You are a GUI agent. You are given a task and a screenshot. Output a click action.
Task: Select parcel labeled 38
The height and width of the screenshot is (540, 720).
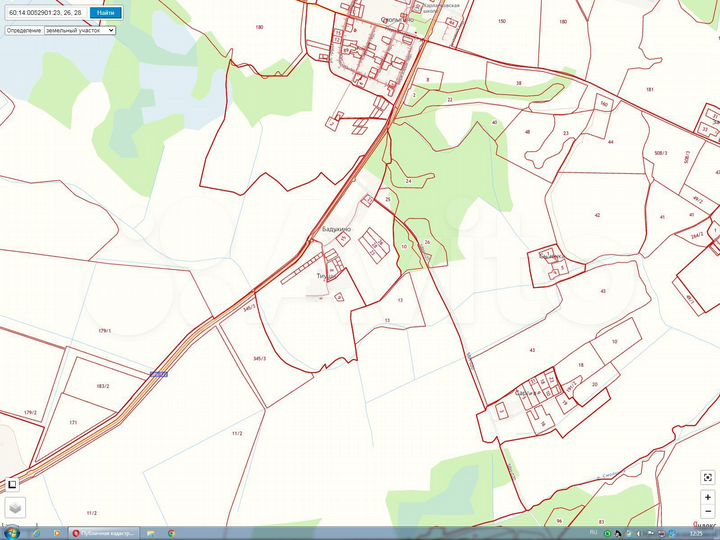[x=519, y=83]
